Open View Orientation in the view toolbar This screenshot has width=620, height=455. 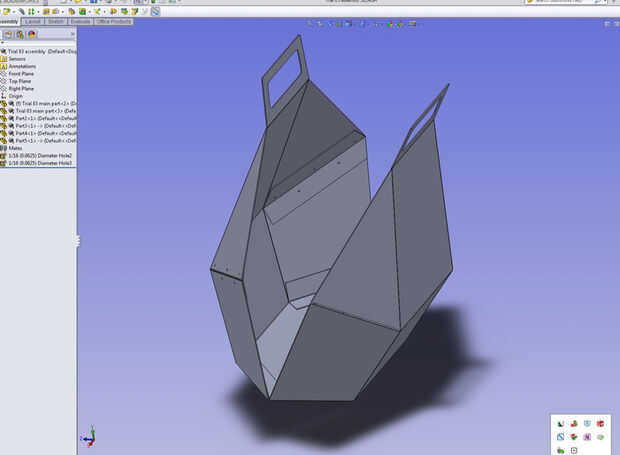pos(348,24)
